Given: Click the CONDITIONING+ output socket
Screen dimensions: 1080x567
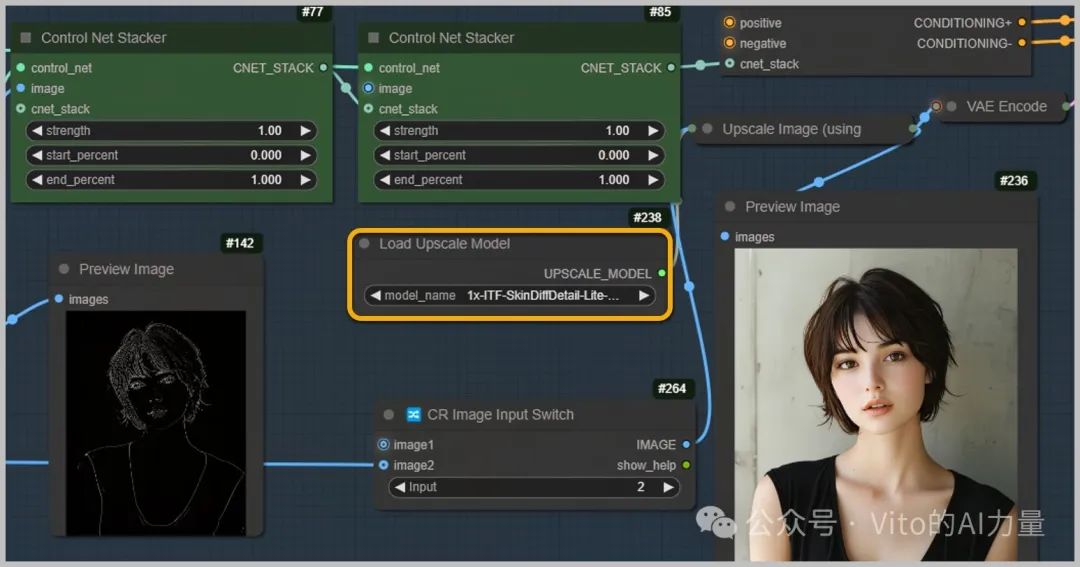Looking at the screenshot, I should pos(1022,22).
